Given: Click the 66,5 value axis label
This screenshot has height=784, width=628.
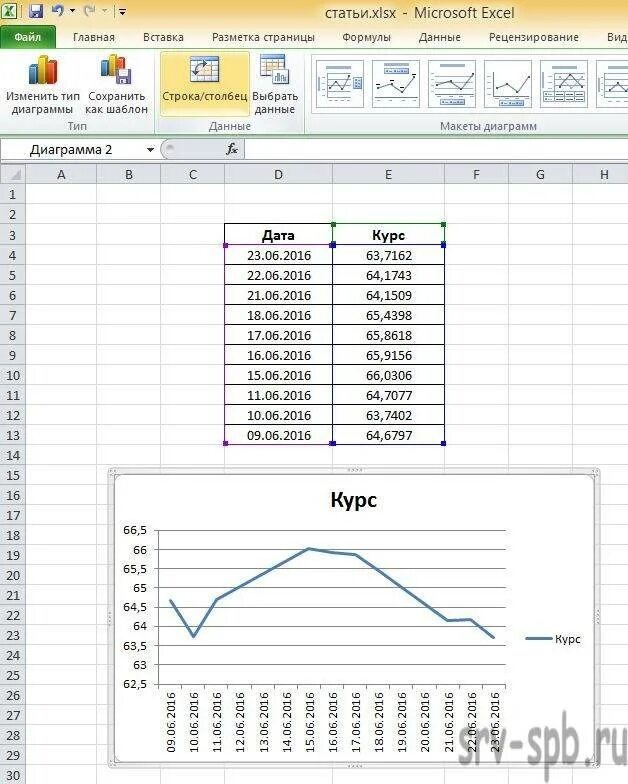Looking at the screenshot, I should [135, 530].
